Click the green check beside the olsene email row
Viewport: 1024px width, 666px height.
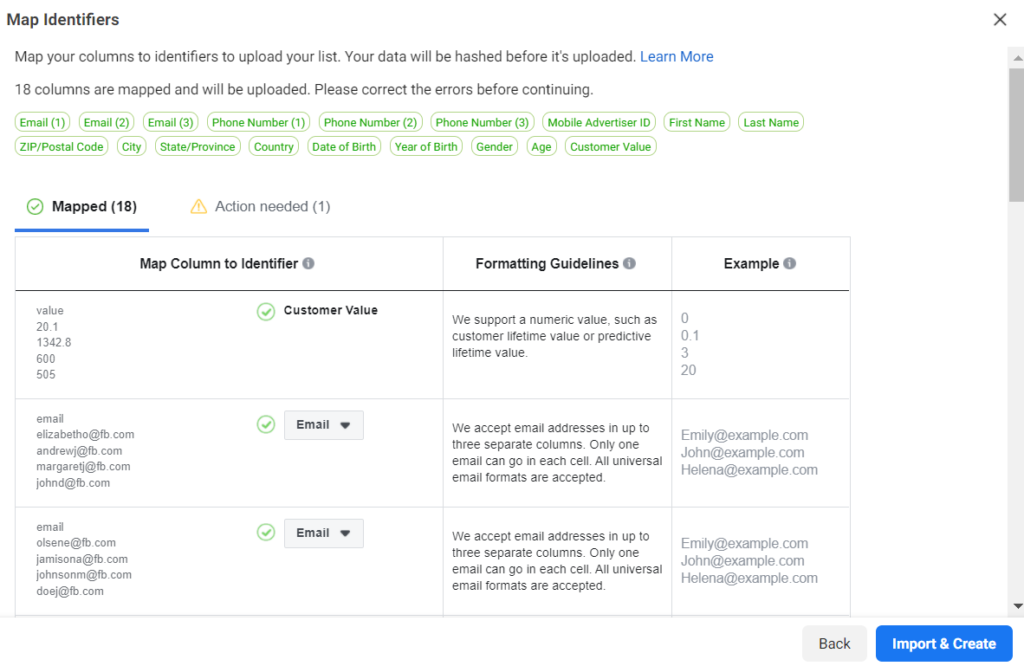266,533
